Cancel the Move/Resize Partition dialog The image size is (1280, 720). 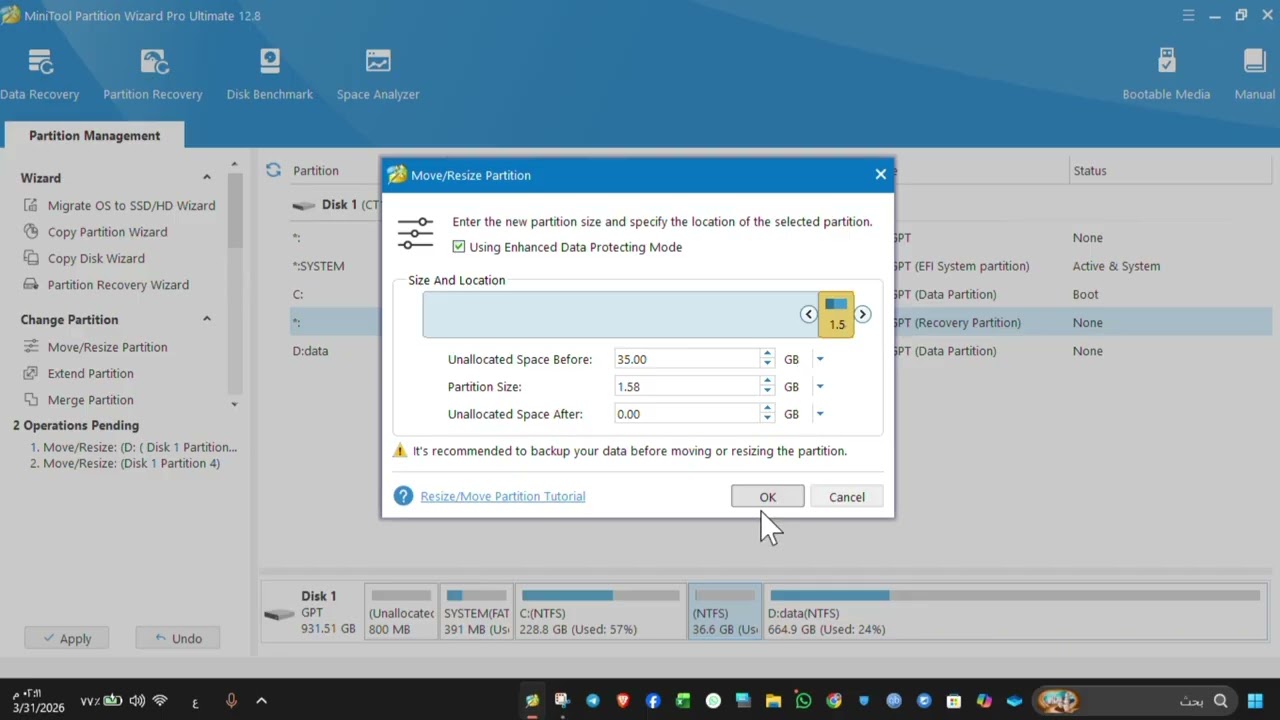[847, 497]
